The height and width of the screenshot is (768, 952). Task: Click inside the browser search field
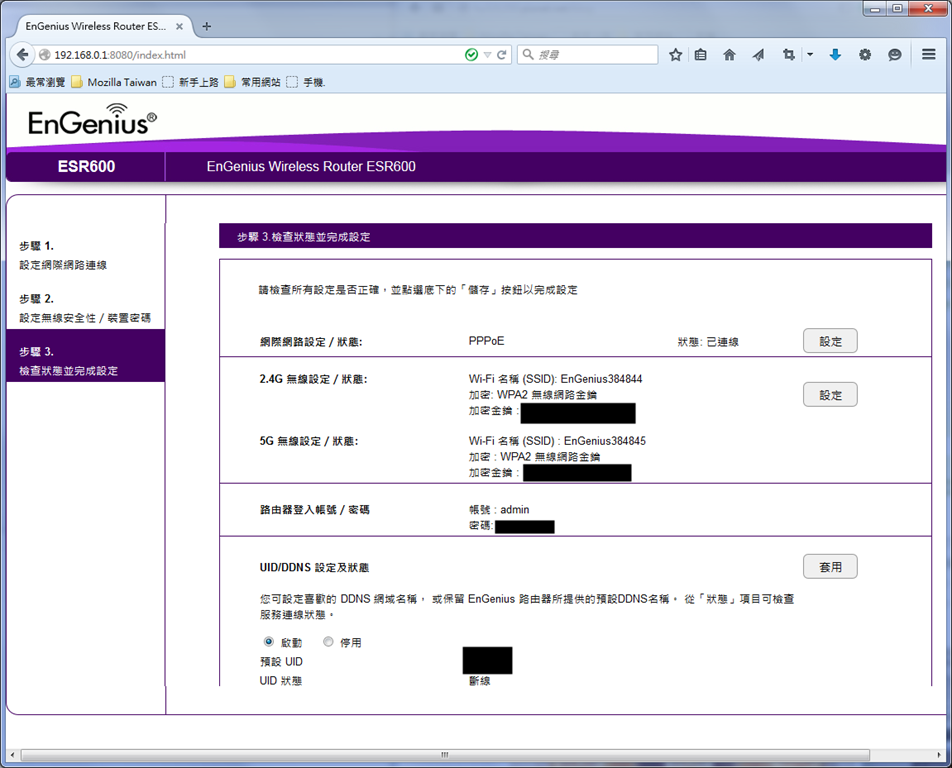pos(587,55)
